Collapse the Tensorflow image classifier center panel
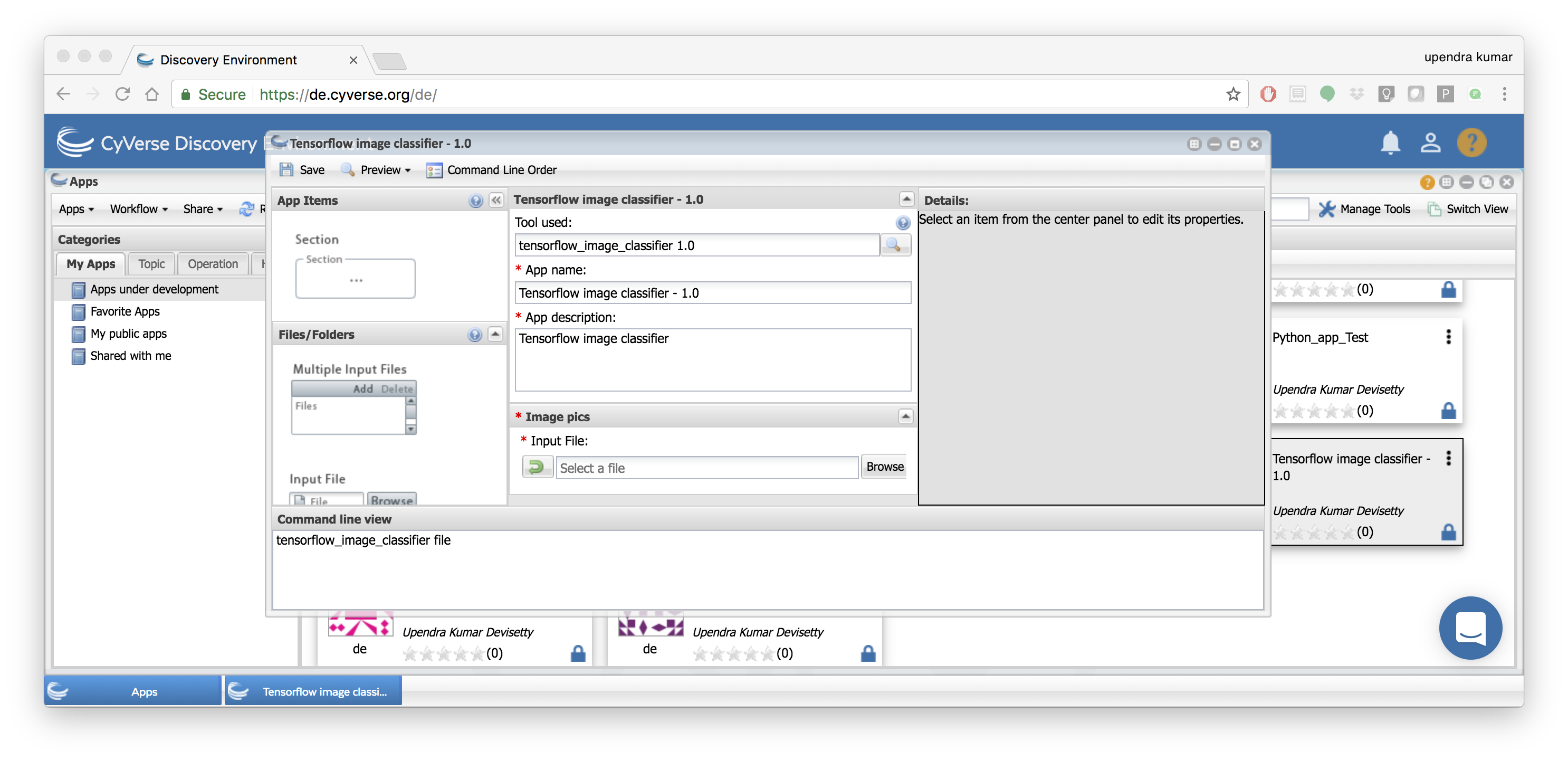1568x760 pixels. pyautogui.click(x=906, y=199)
